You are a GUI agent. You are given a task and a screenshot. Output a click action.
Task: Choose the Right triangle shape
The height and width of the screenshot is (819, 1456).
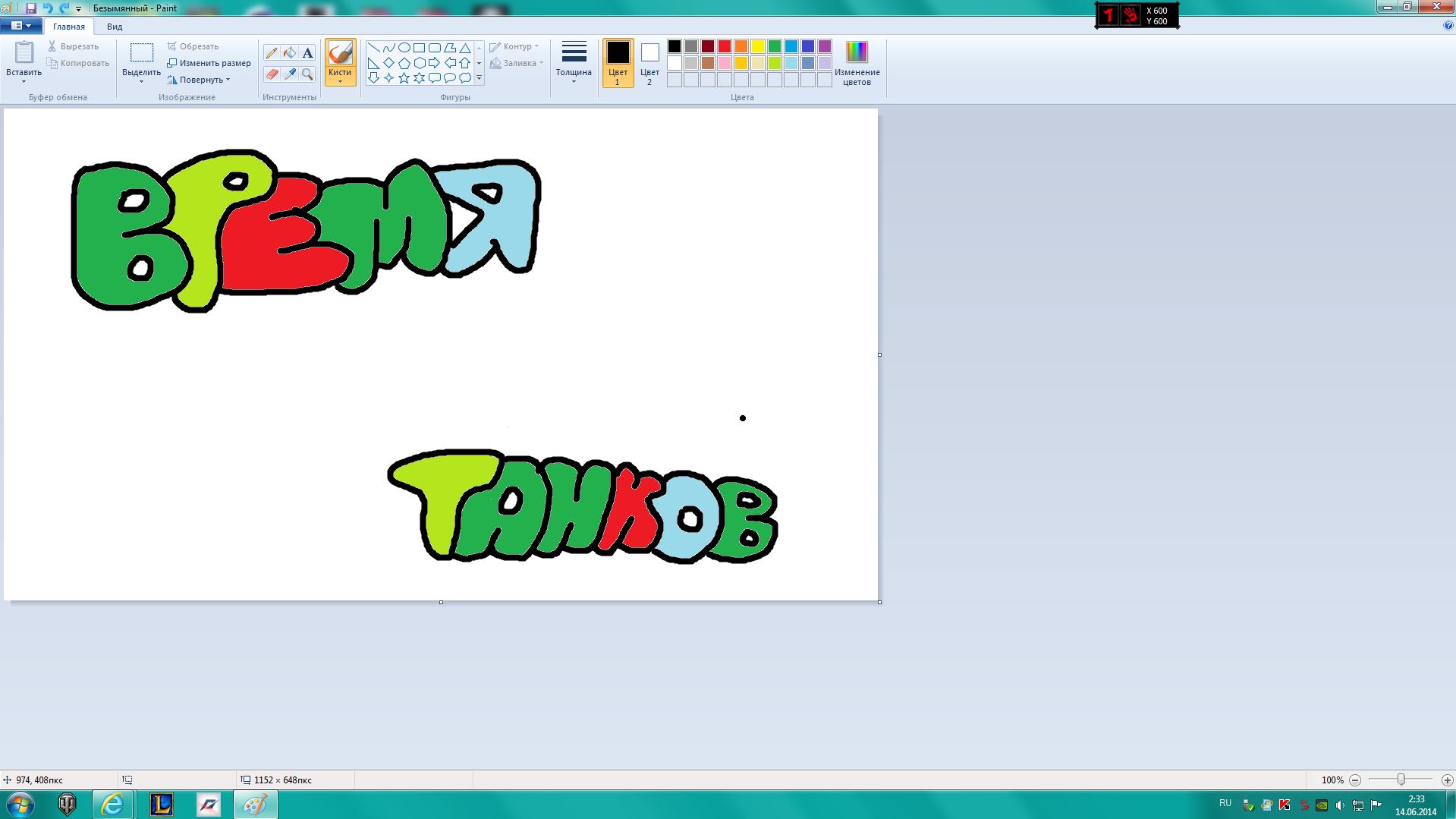(x=373, y=63)
